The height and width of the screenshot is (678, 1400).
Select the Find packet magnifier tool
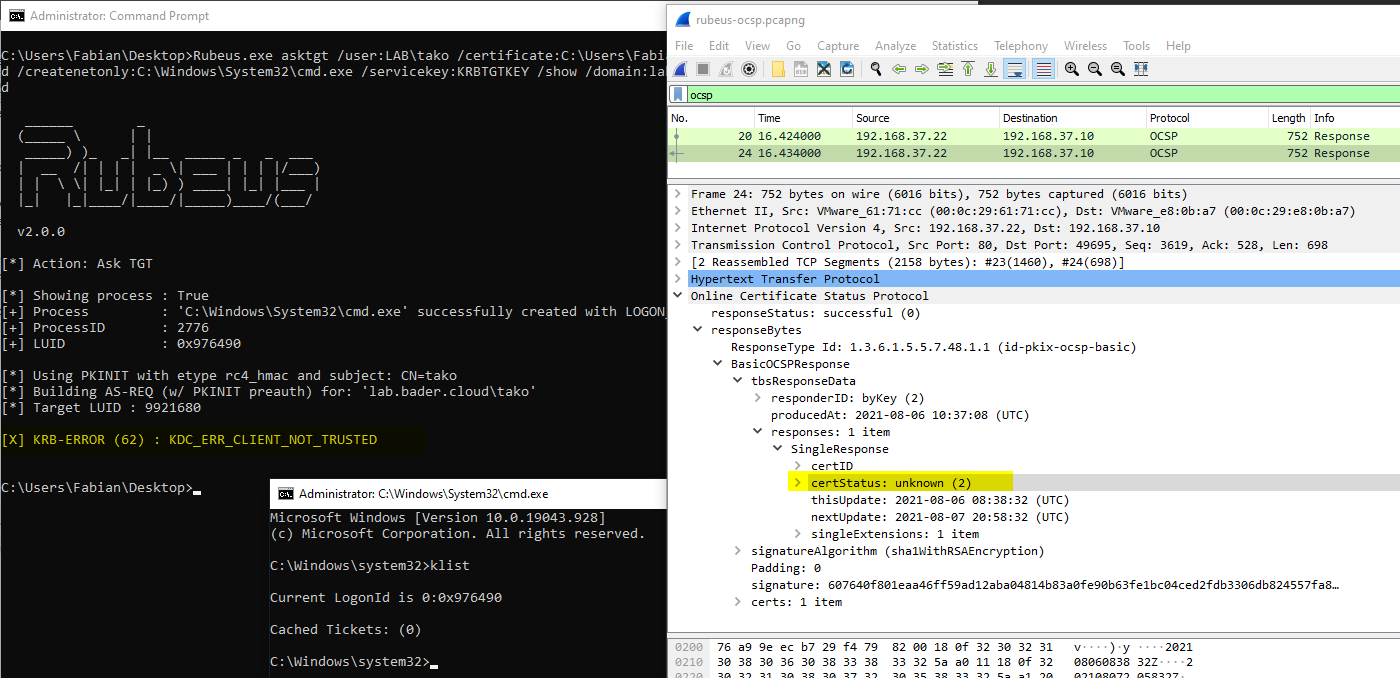point(877,68)
